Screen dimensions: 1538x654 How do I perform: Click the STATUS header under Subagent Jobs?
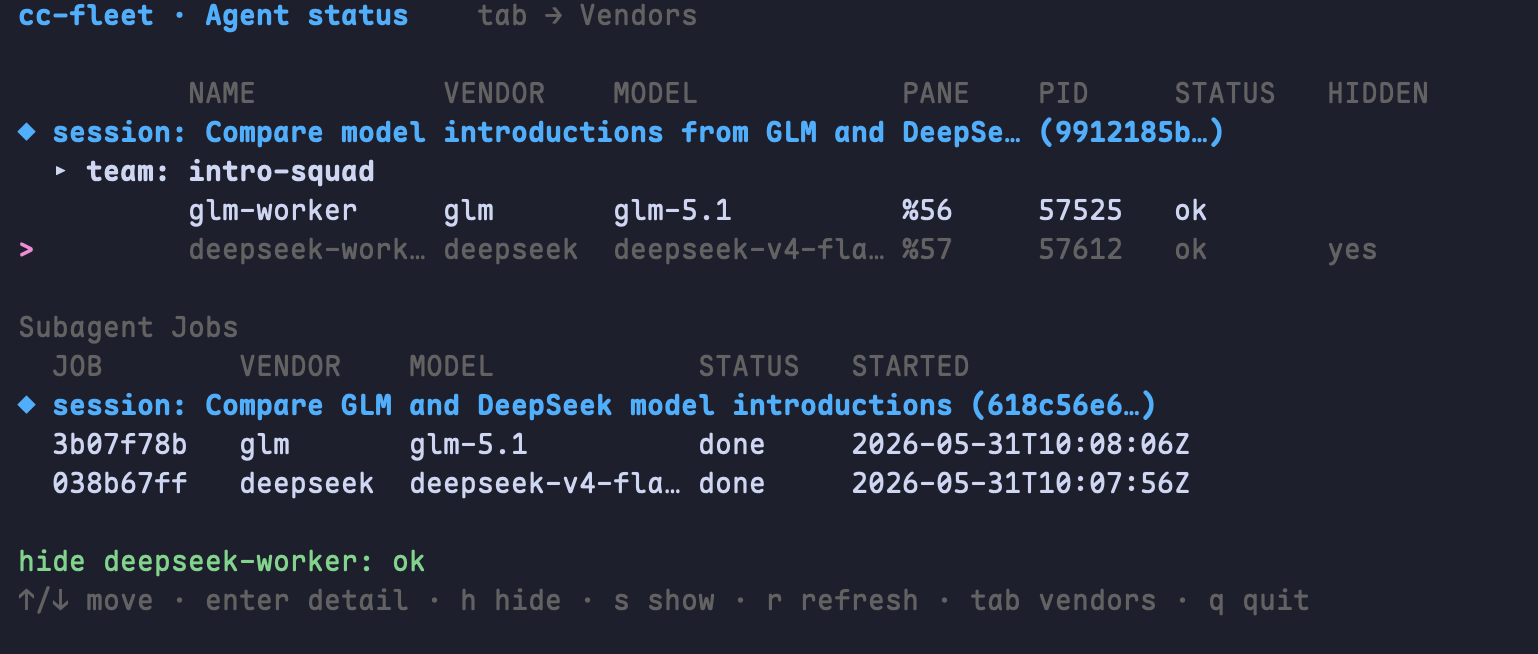[x=749, y=366]
